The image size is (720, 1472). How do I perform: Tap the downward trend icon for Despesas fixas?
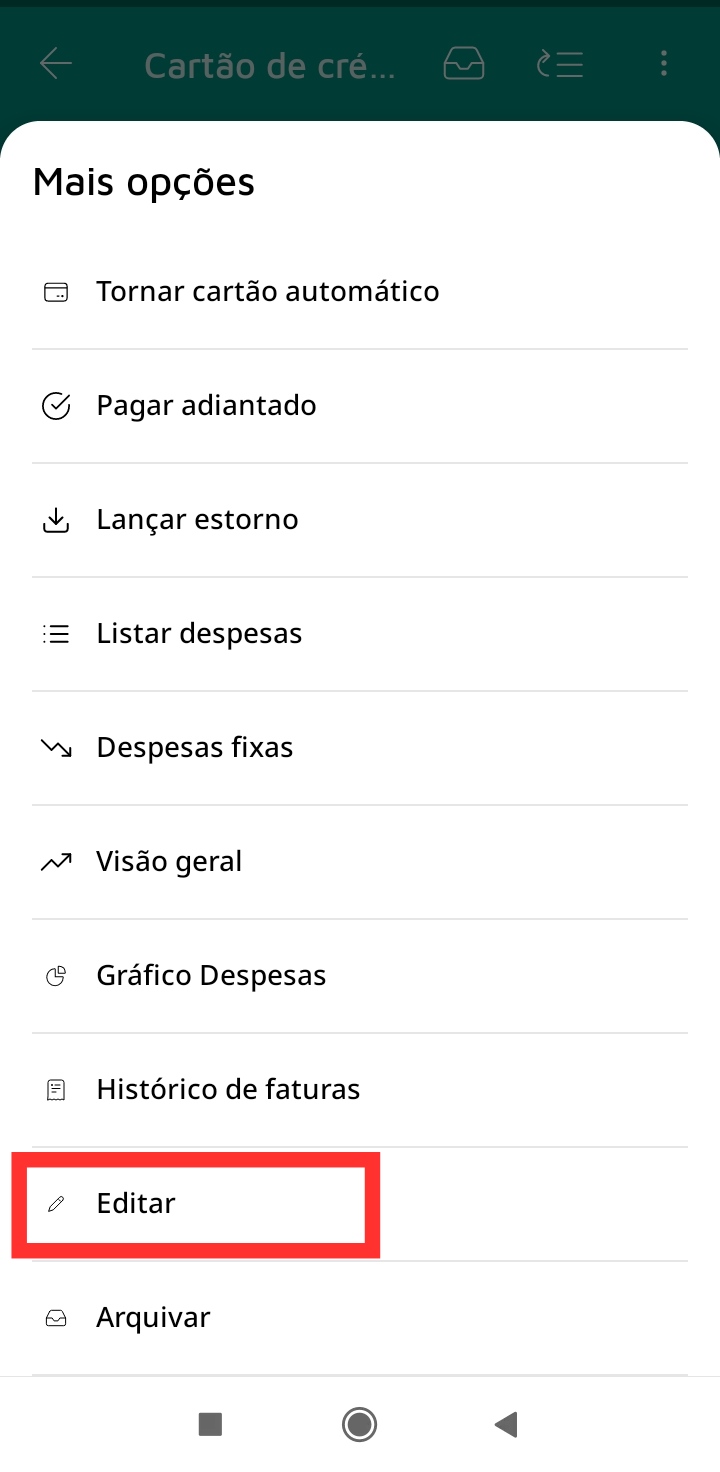click(x=56, y=748)
